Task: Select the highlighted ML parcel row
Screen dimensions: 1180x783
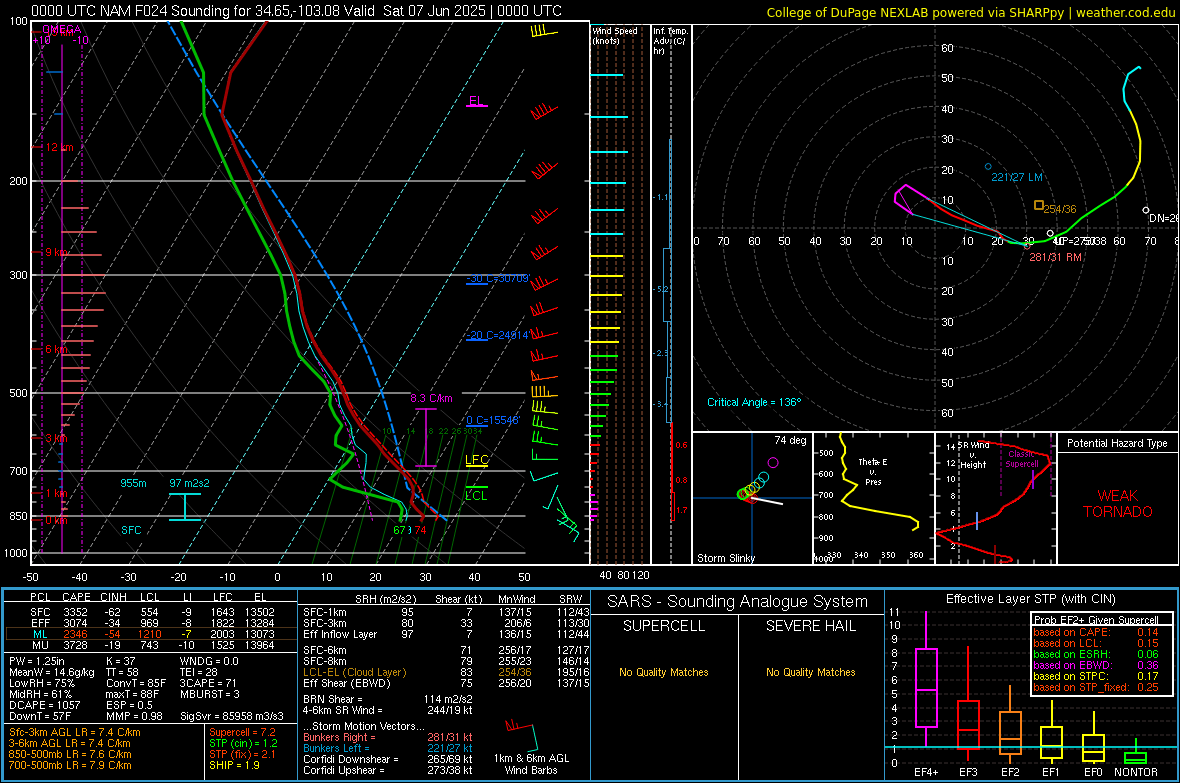Action: [x=151, y=634]
